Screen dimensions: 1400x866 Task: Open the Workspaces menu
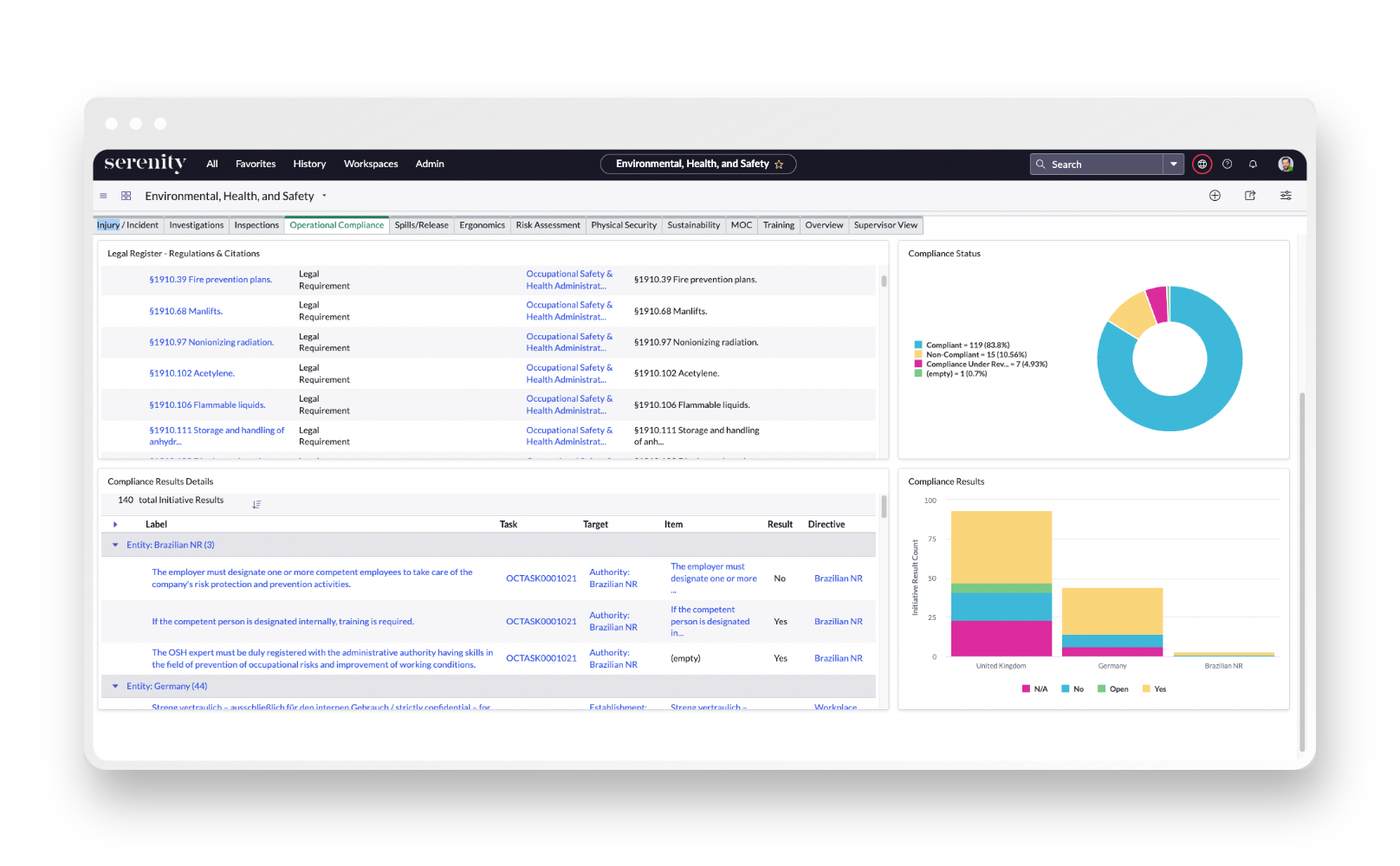pyautogui.click(x=371, y=164)
